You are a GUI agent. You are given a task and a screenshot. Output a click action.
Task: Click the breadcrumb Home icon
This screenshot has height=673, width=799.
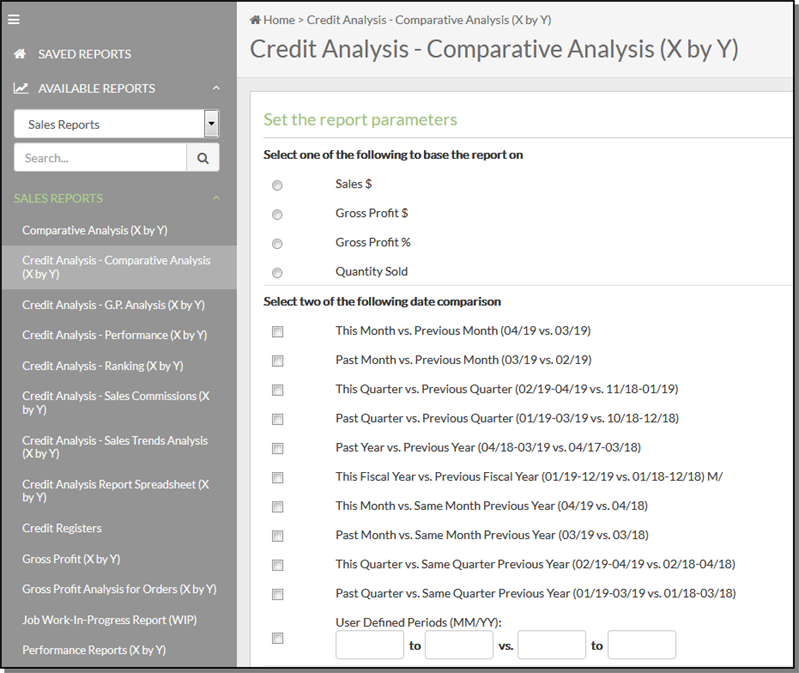tap(255, 20)
